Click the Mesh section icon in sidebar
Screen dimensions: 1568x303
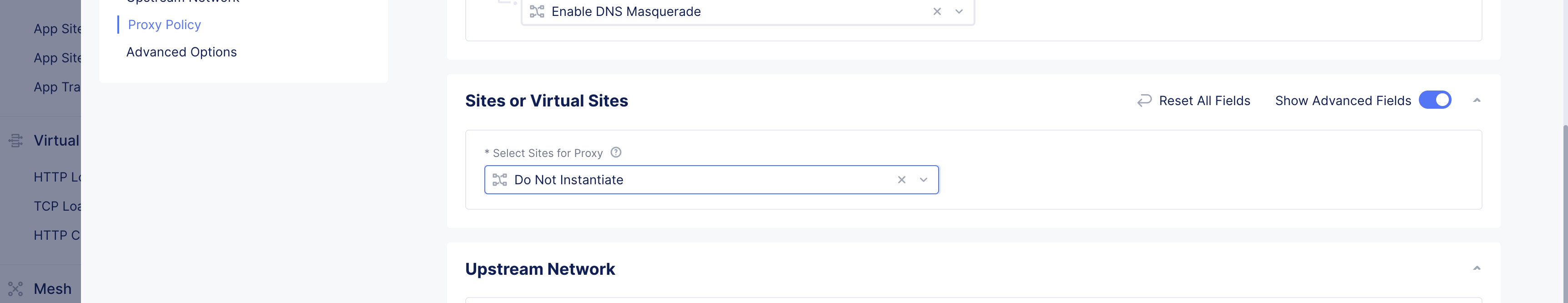coord(16,288)
